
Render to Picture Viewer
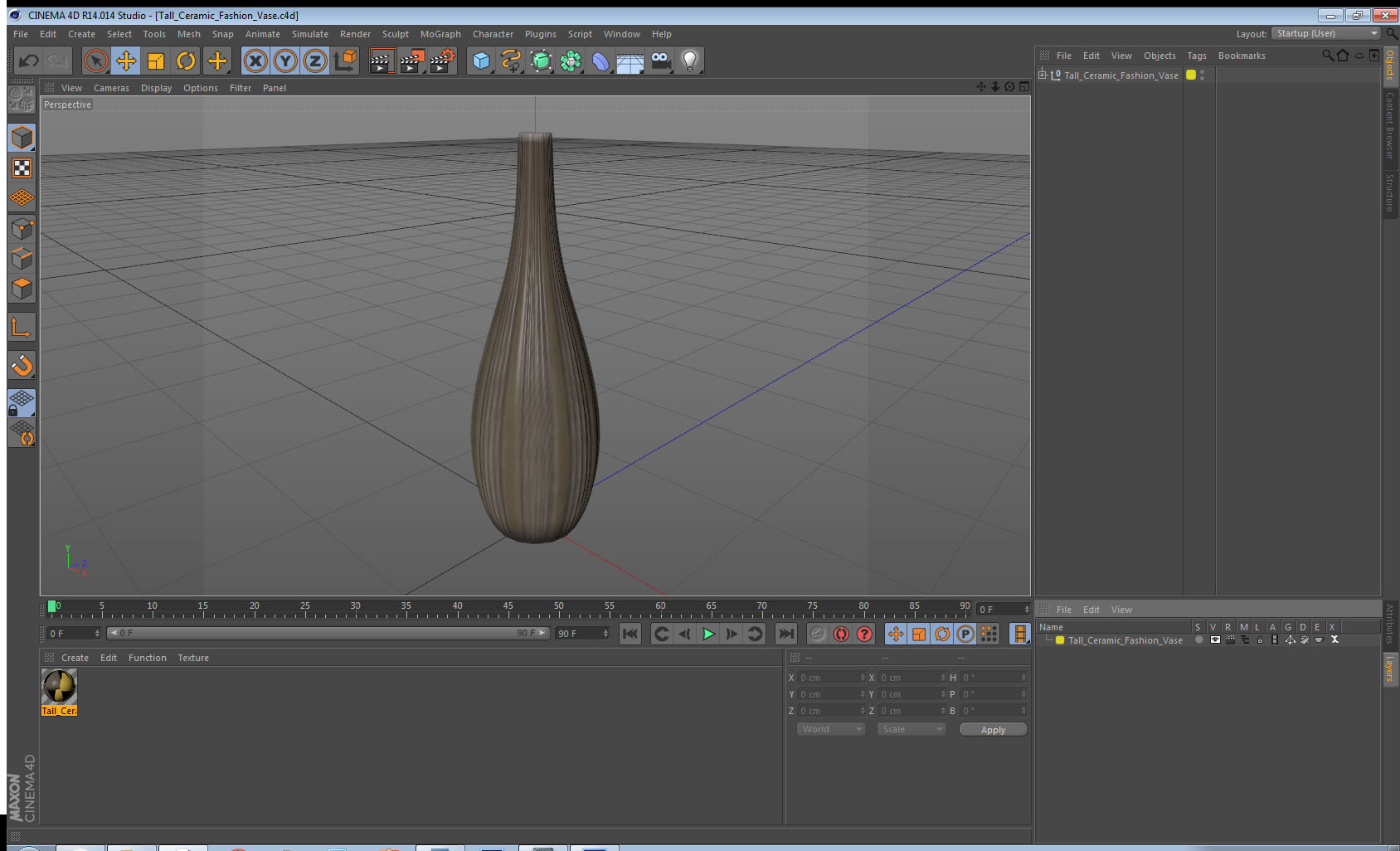(412, 61)
